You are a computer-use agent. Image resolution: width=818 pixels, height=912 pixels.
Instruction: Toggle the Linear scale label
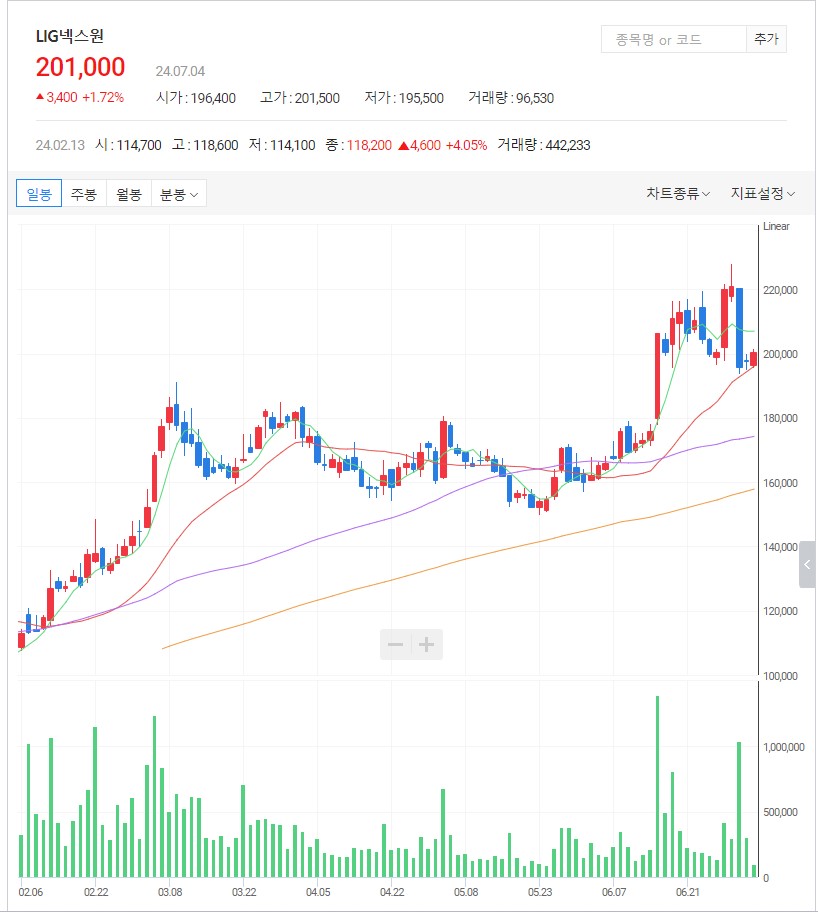pos(776,227)
